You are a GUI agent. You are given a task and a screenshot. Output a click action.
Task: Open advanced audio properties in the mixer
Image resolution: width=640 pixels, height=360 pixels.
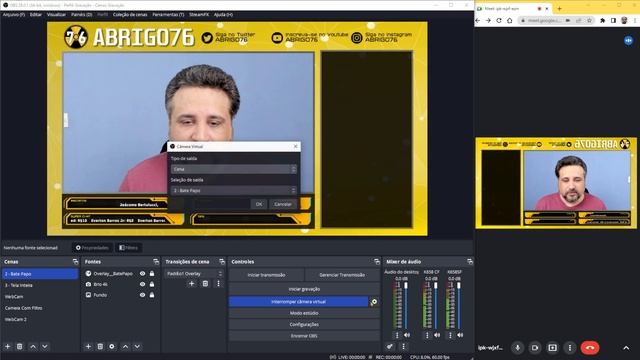(390, 347)
